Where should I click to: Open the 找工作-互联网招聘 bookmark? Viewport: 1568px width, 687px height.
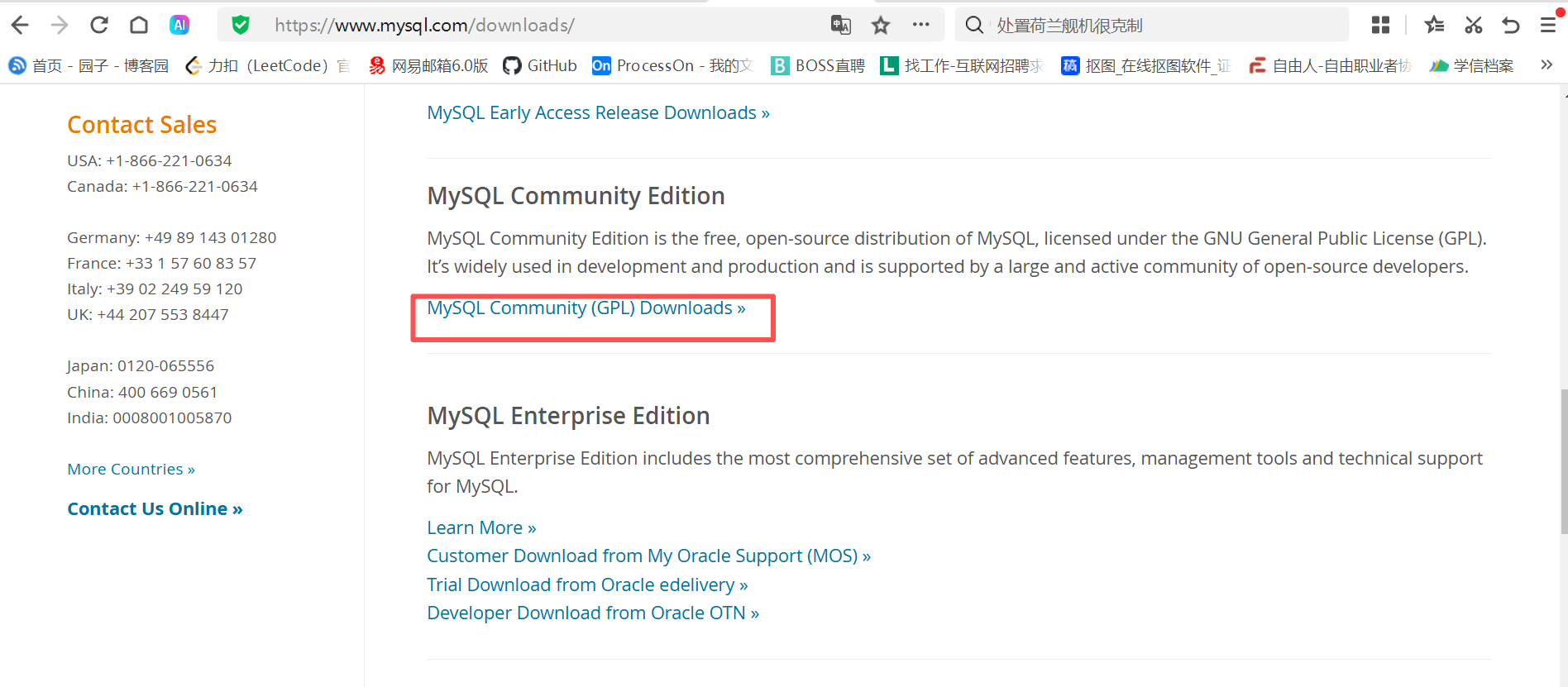962,65
